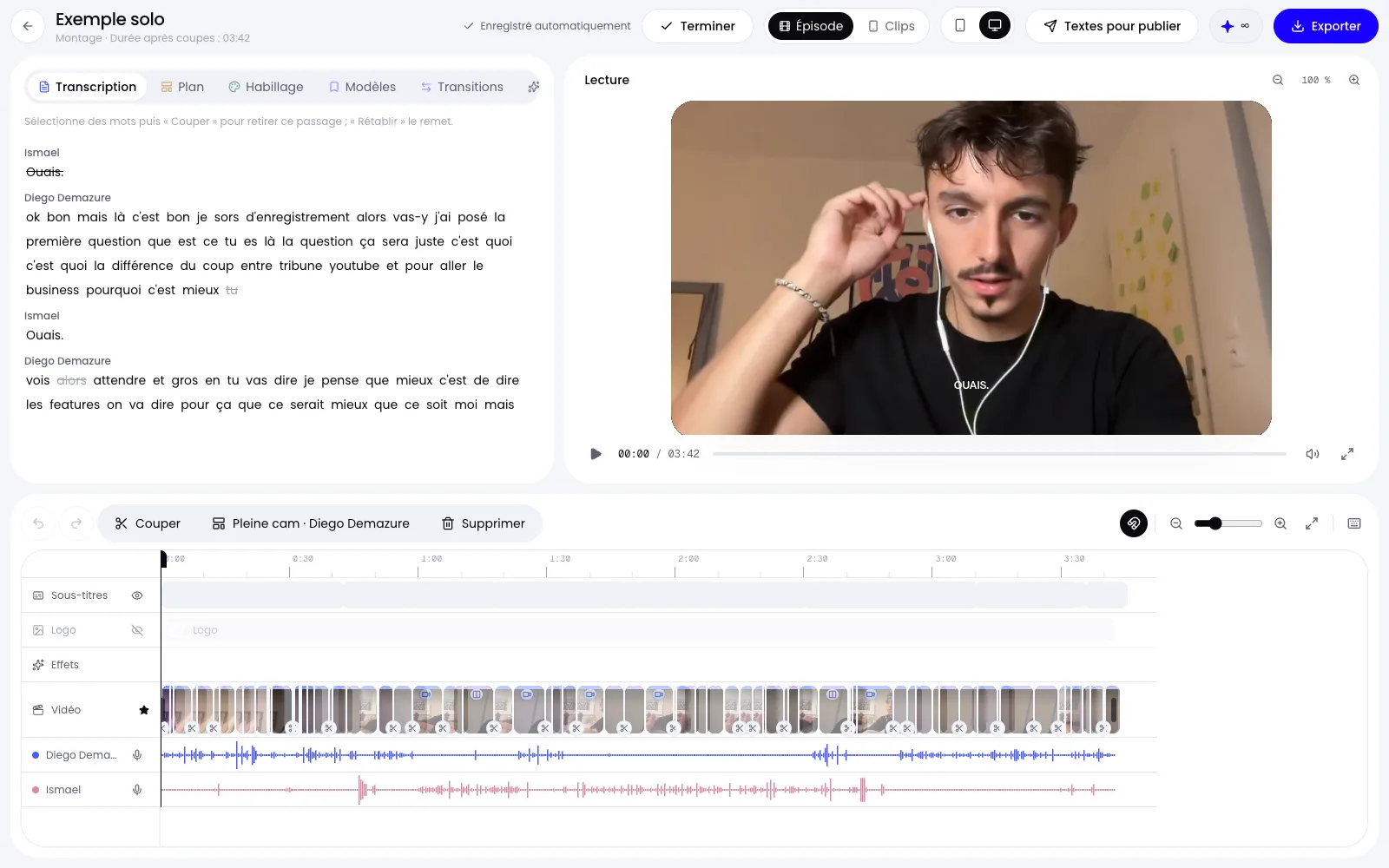The image size is (1389, 868).
Task: Expand the video preview to fullscreen
Action: tap(1347, 454)
